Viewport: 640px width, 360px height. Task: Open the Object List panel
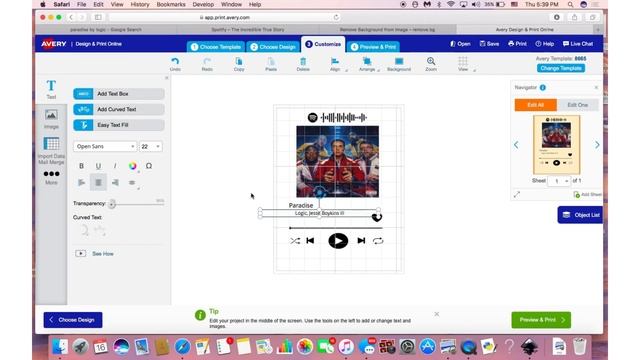580,215
